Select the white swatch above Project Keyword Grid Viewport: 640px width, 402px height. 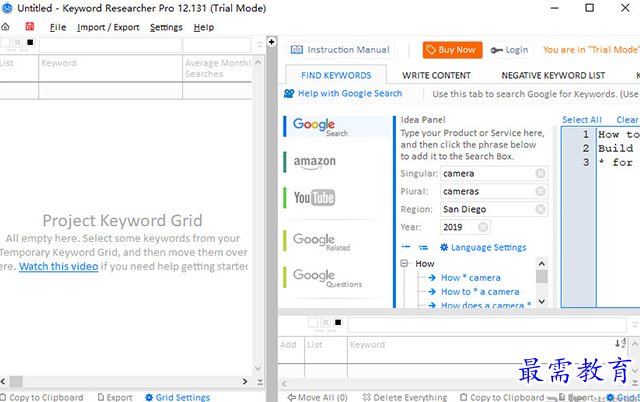(x=5, y=42)
